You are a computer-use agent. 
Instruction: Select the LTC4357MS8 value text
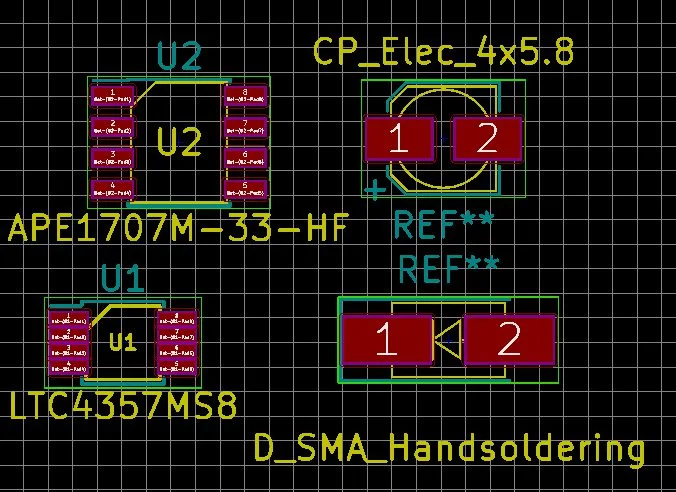pyautogui.click(x=123, y=405)
